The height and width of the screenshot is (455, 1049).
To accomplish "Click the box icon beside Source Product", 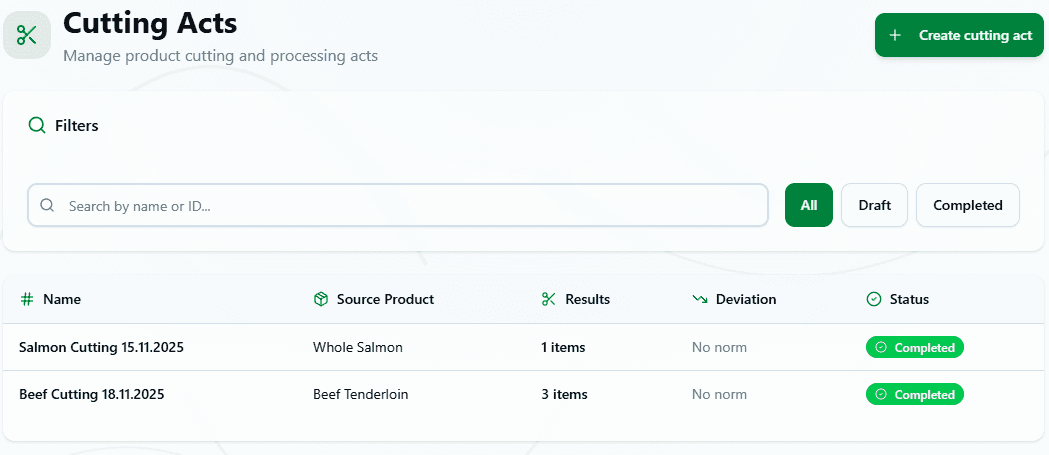I will pos(321,299).
